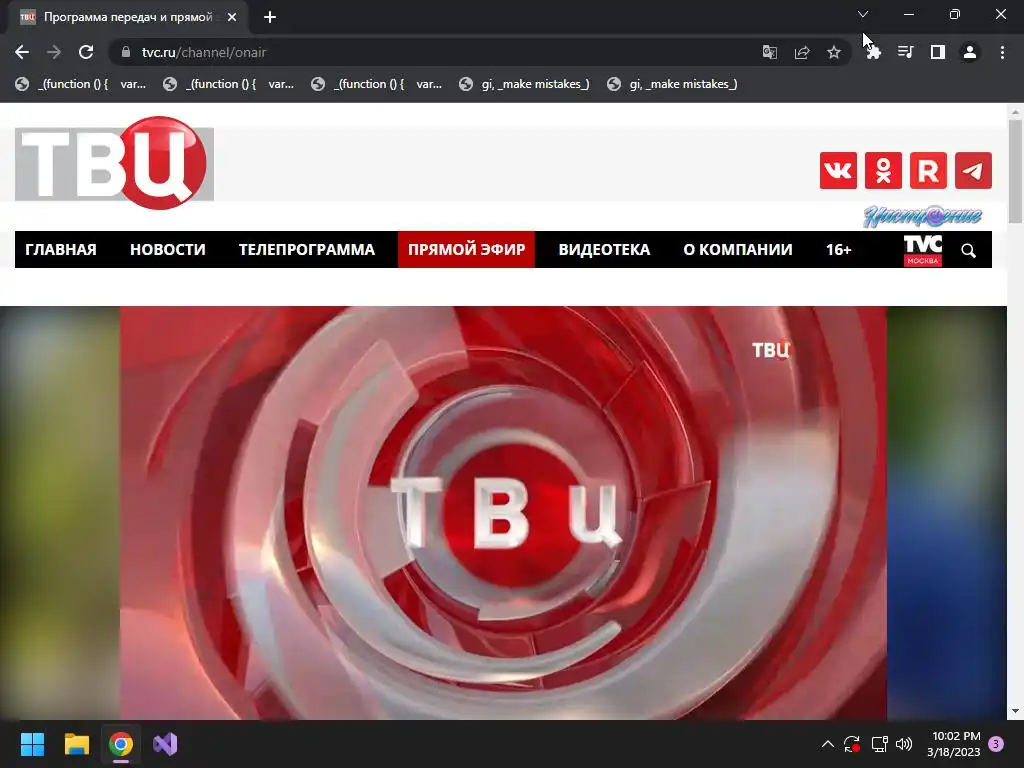This screenshot has height=768, width=1024.
Task: Open the Chrome profile avatar
Action: tap(970, 52)
